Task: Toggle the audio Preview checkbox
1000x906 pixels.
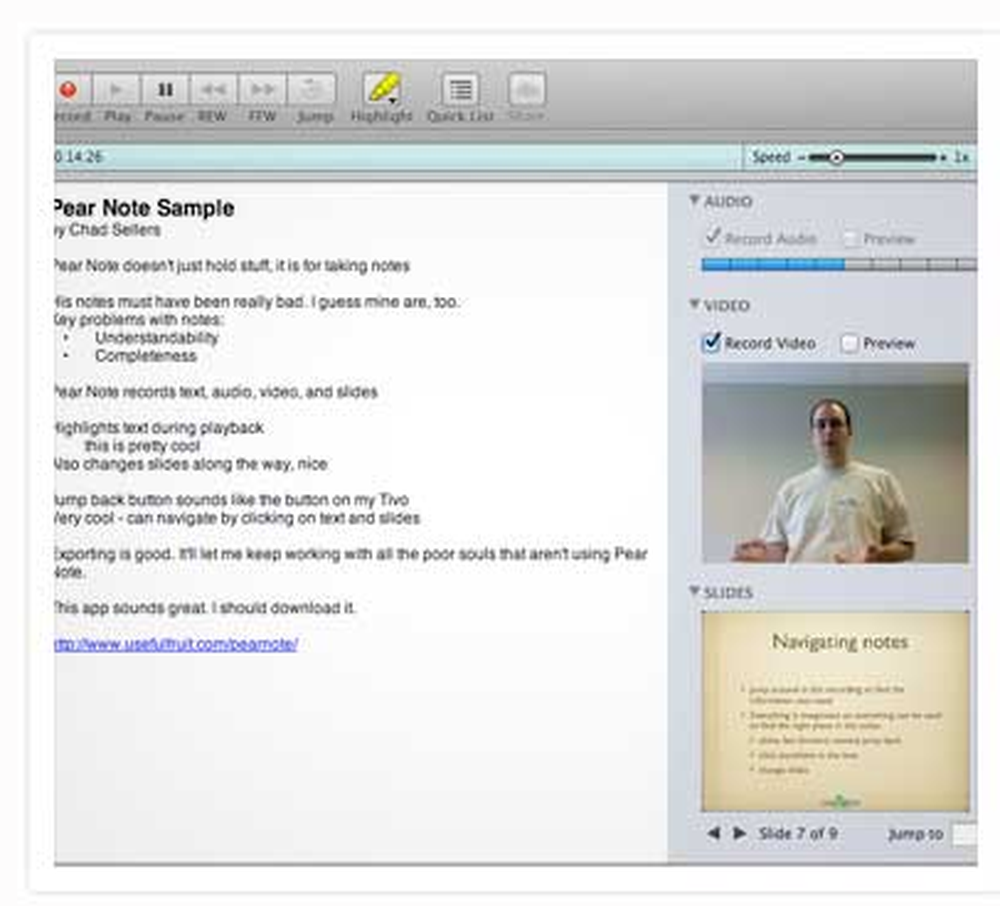Action: click(x=849, y=239)
